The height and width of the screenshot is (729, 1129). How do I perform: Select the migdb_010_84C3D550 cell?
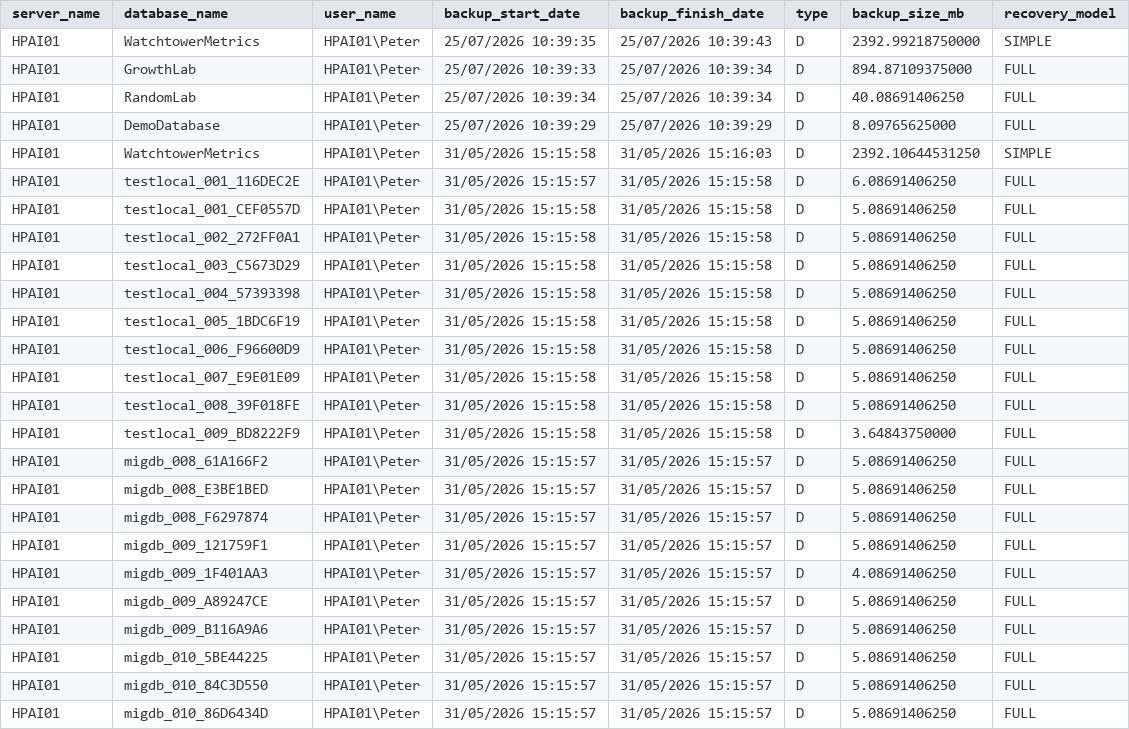coord(212,686)
